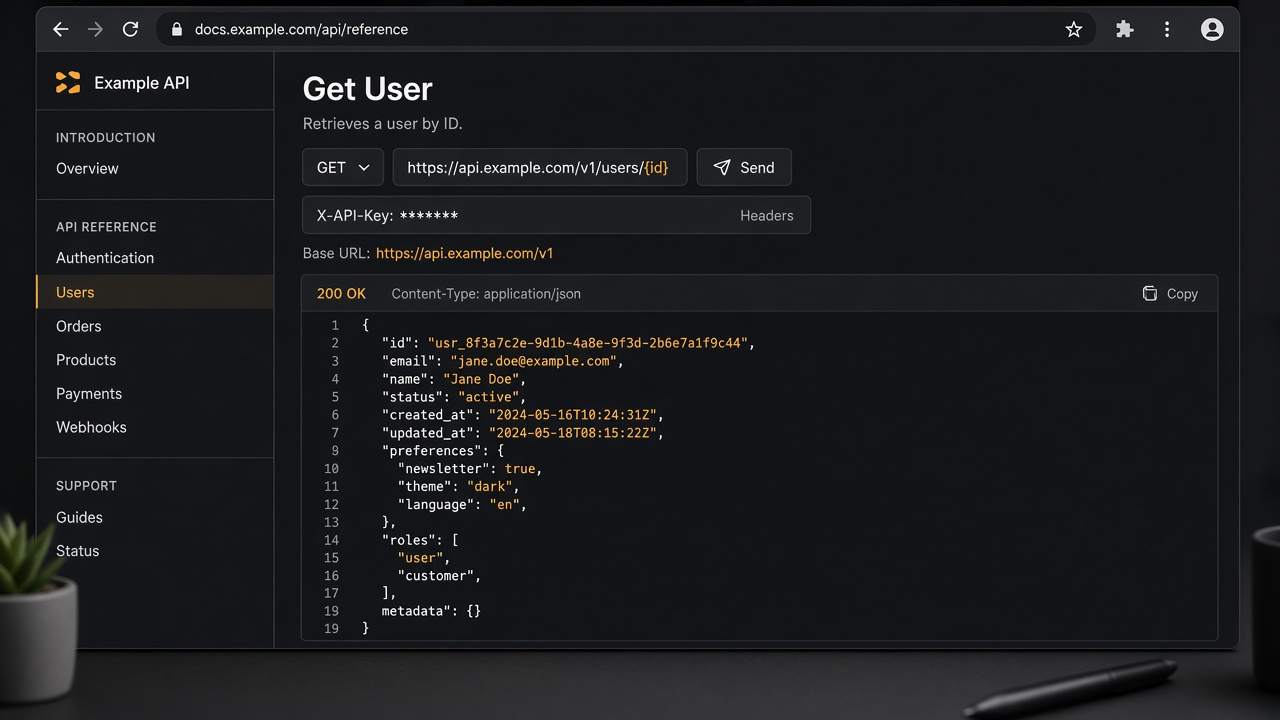Click the Example API title
The width and height of the screenshot is (1280, 720).
click(x=142, y=83)
